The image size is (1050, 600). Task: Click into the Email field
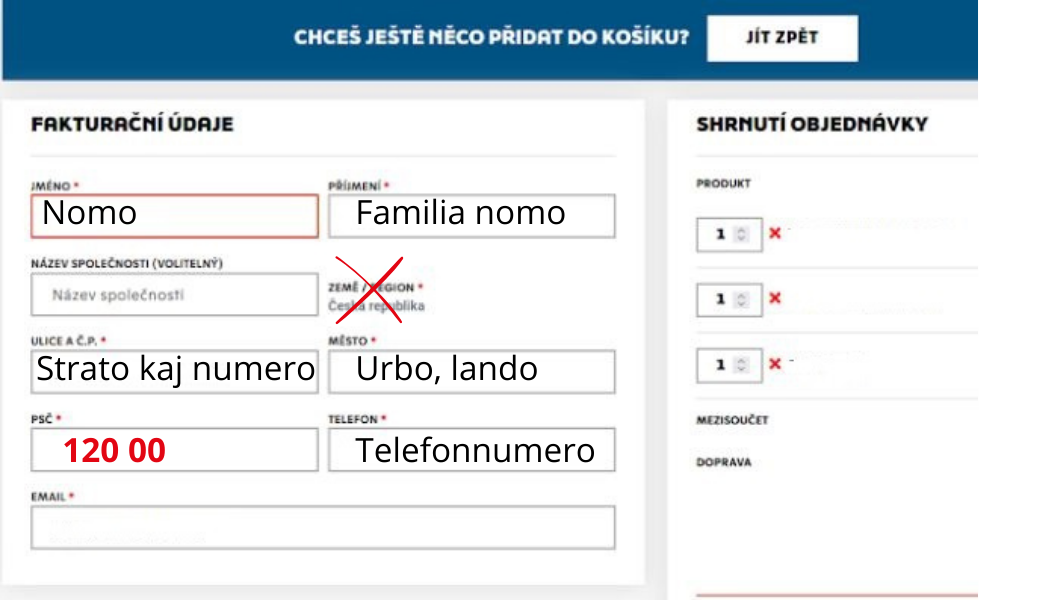(x=322, y=527)
